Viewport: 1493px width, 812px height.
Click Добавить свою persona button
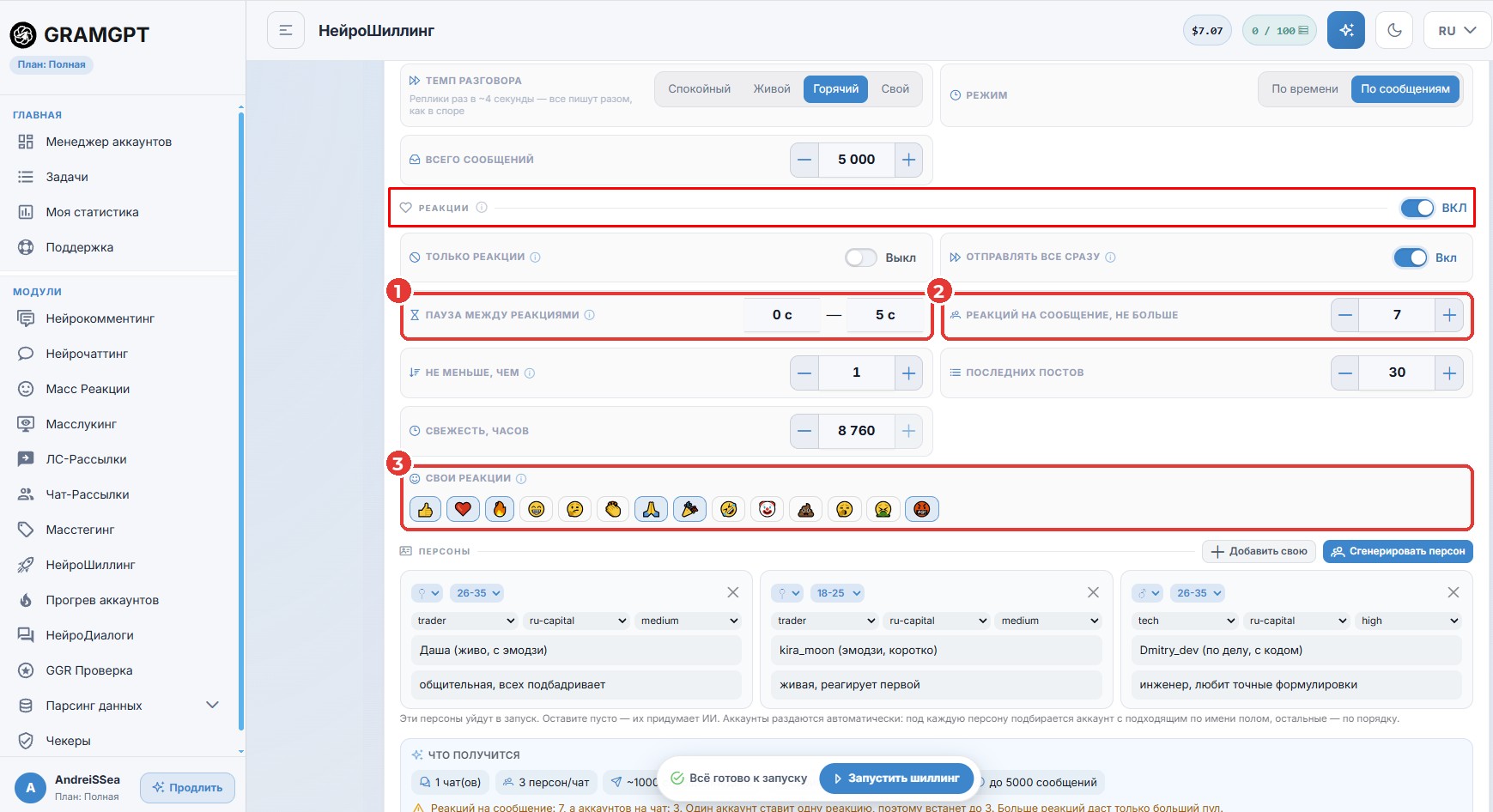coord(1259,551)
